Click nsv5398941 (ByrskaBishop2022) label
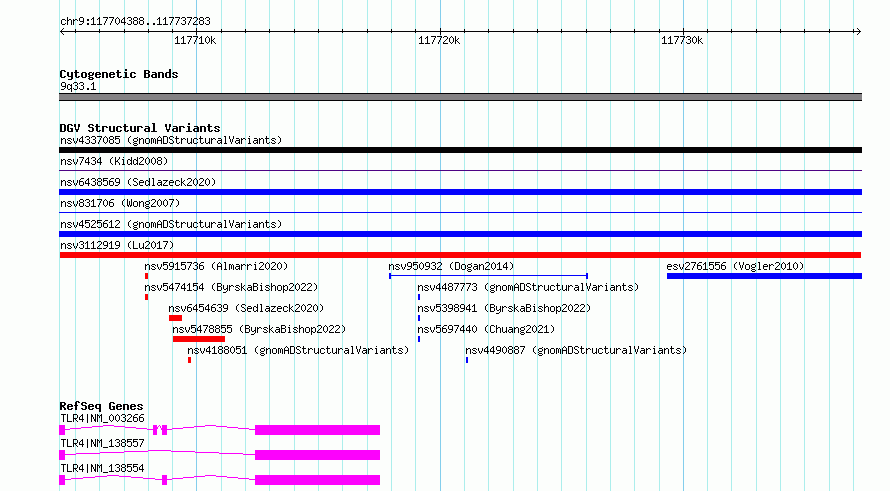 [x=504, y=308]
